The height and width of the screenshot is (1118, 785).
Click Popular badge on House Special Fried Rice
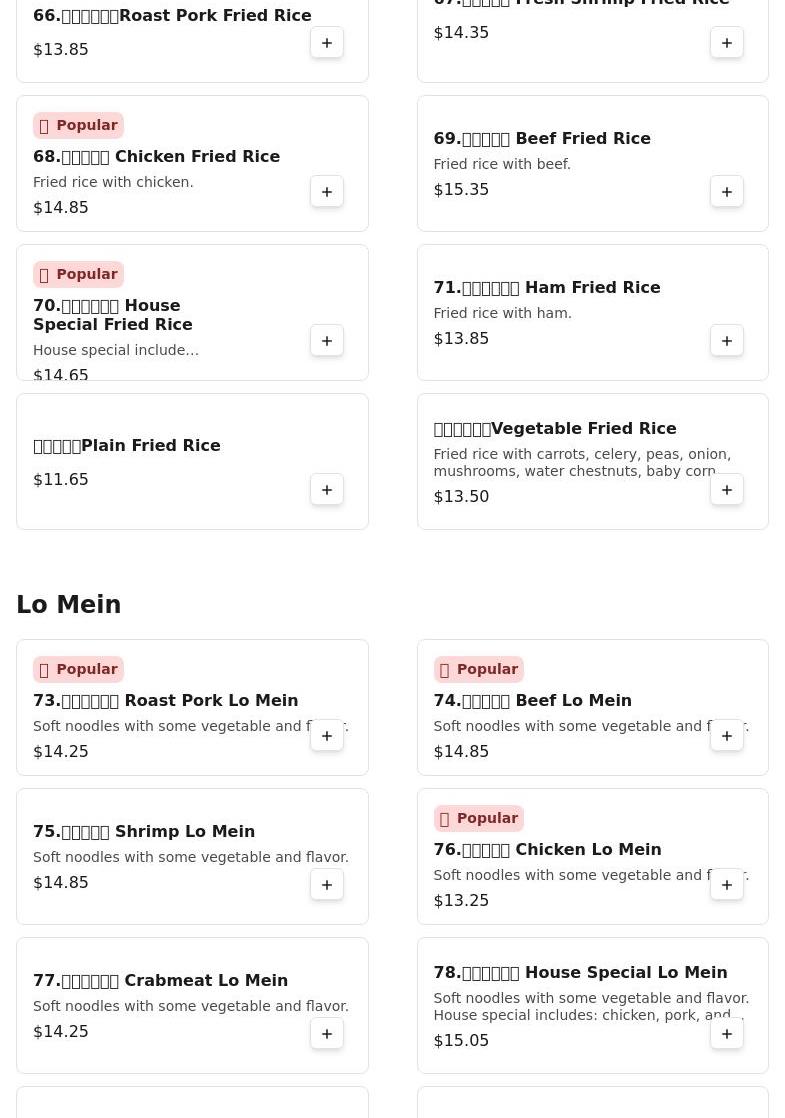pyautogui.click(x=78, y=274)
